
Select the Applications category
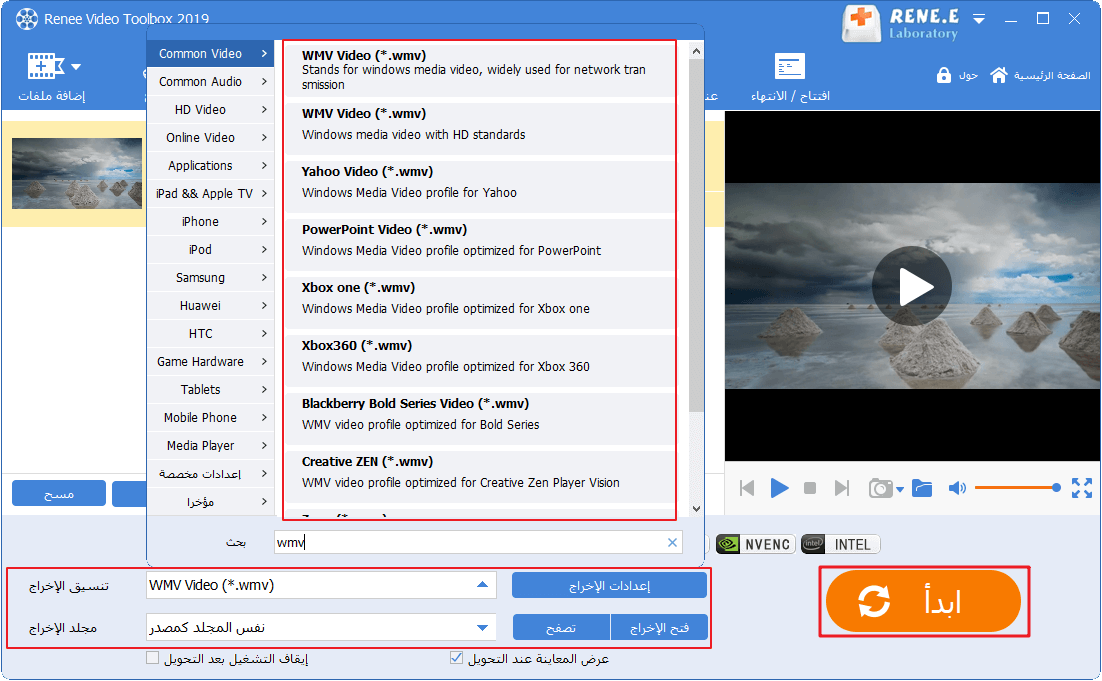pyautogui.click(x=210, y=166)
